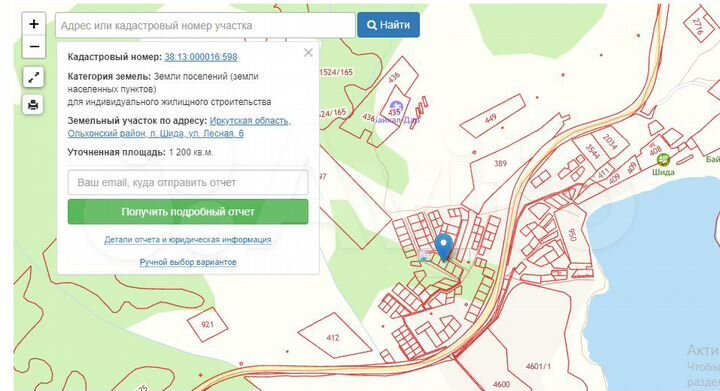Select parcel labeled 921 on map
Viewport: 720px width, 391px height.
click(x=207, y=324)
